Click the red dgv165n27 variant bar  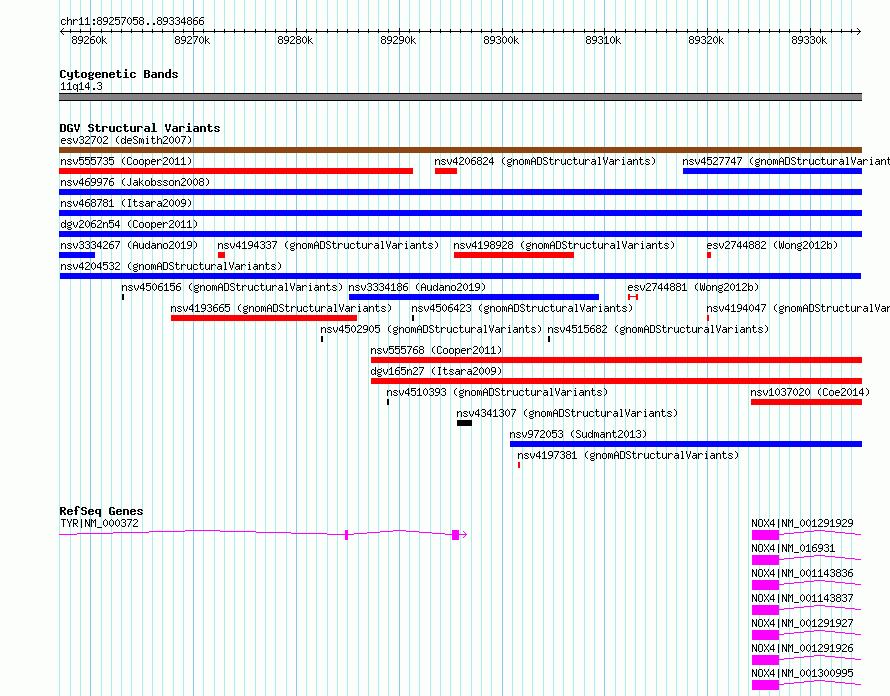pos(616,381)
